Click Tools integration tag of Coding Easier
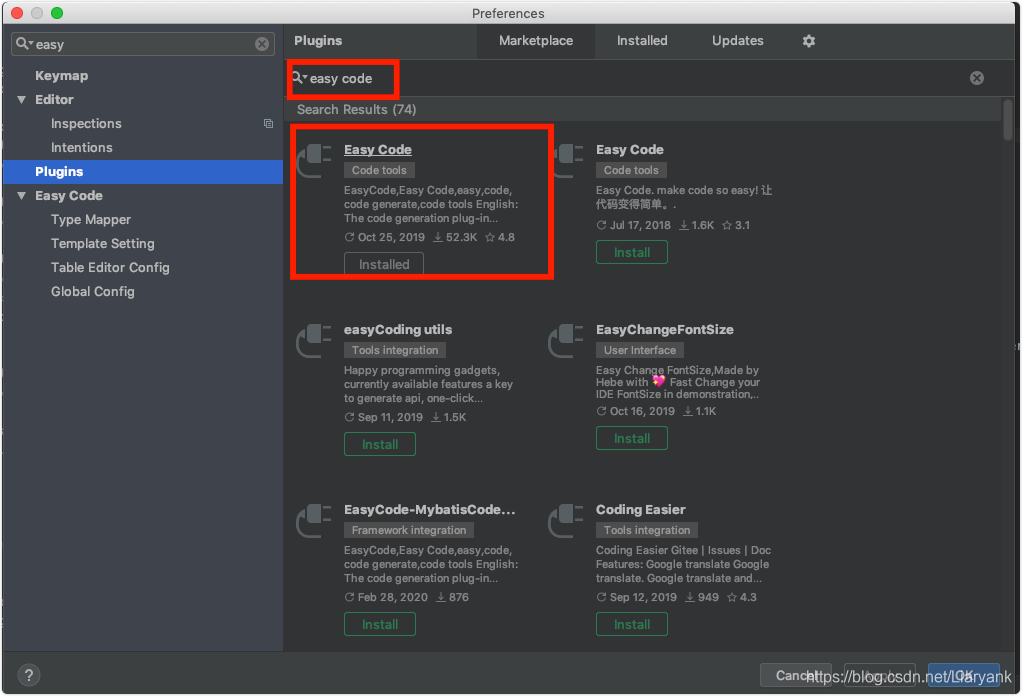 (647, 530)
